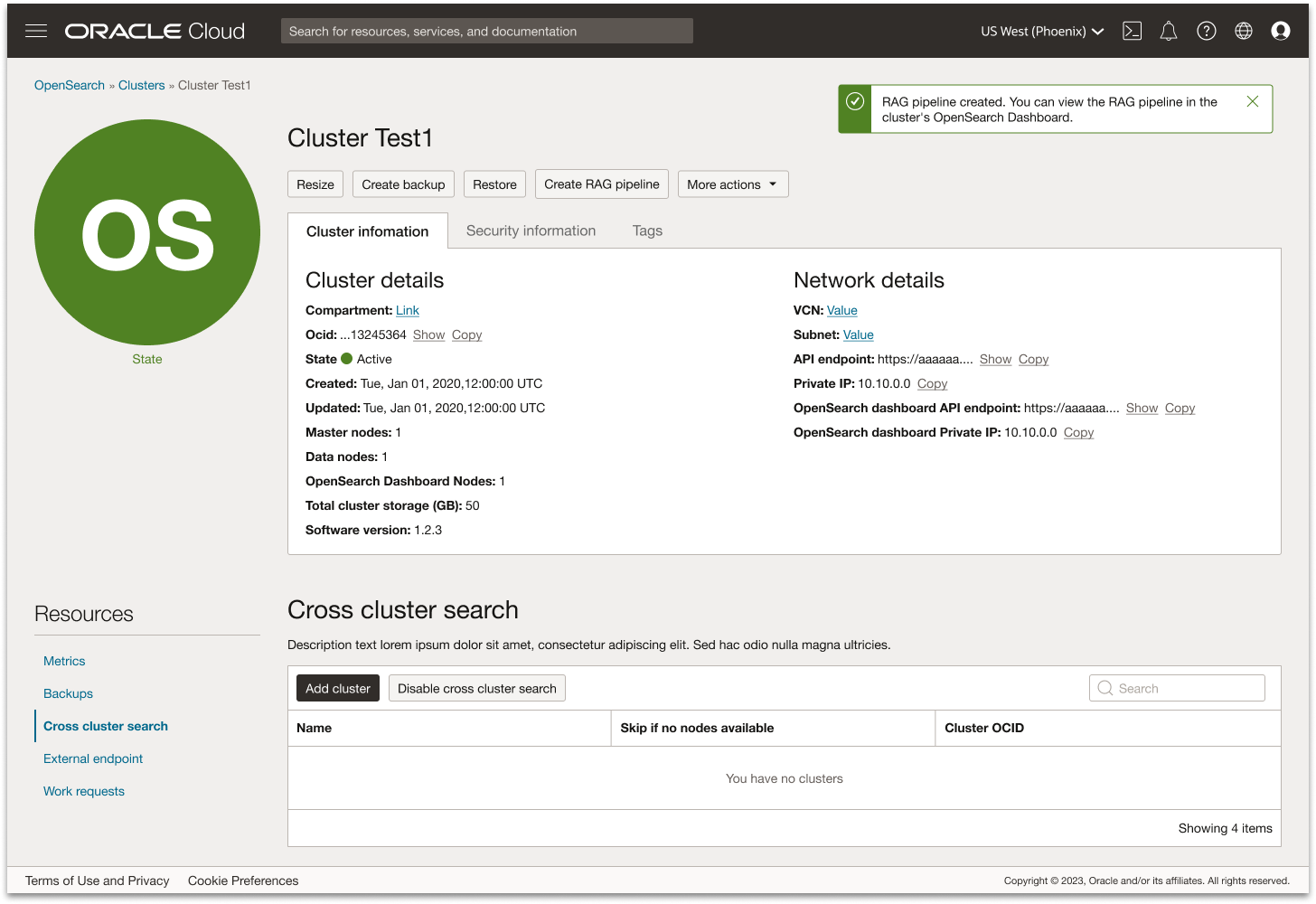
Task: Open the user profile avatar
Action: (x=1281, y=31)
